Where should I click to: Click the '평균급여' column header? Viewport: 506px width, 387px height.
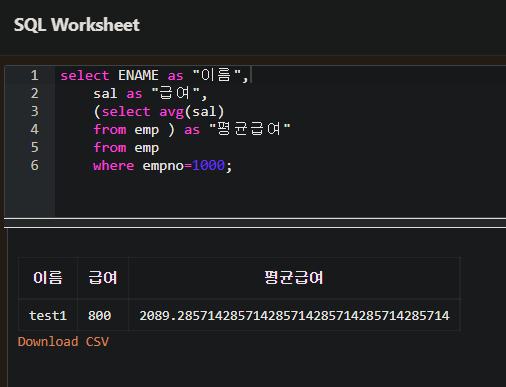294,278
